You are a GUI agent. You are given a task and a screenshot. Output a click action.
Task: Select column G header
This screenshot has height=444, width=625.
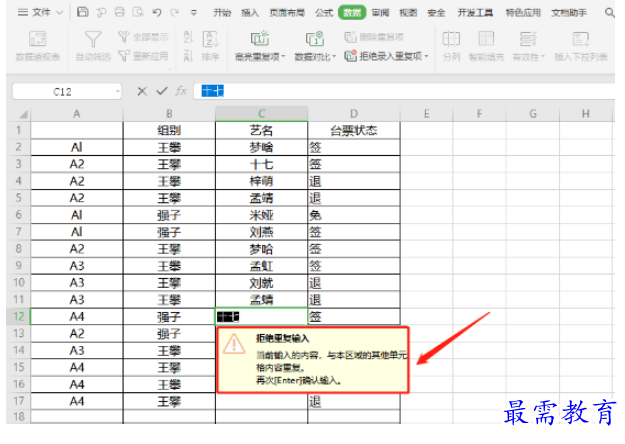point(533,114)
